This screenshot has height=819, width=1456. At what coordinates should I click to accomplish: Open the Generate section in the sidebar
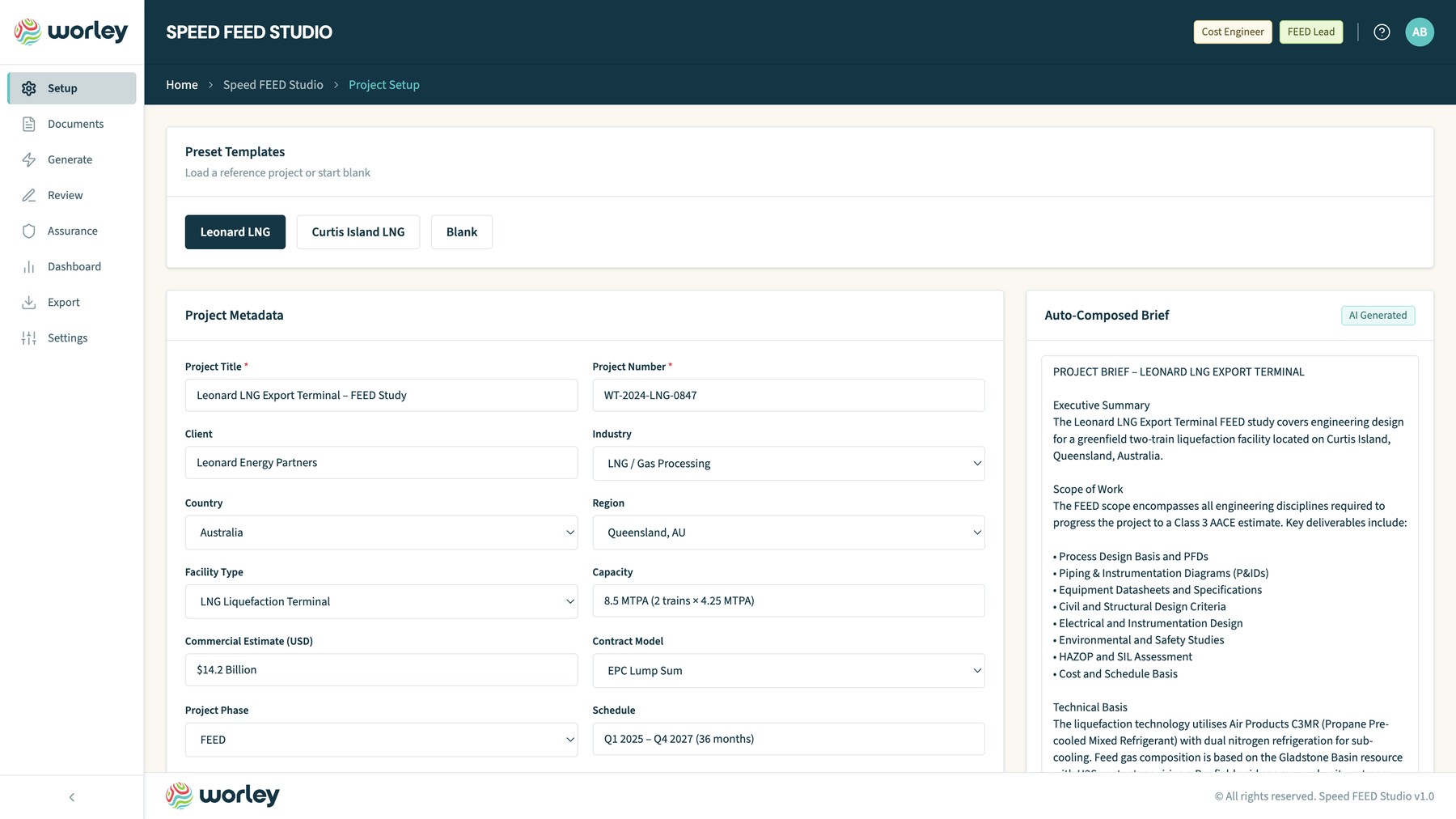72,159
